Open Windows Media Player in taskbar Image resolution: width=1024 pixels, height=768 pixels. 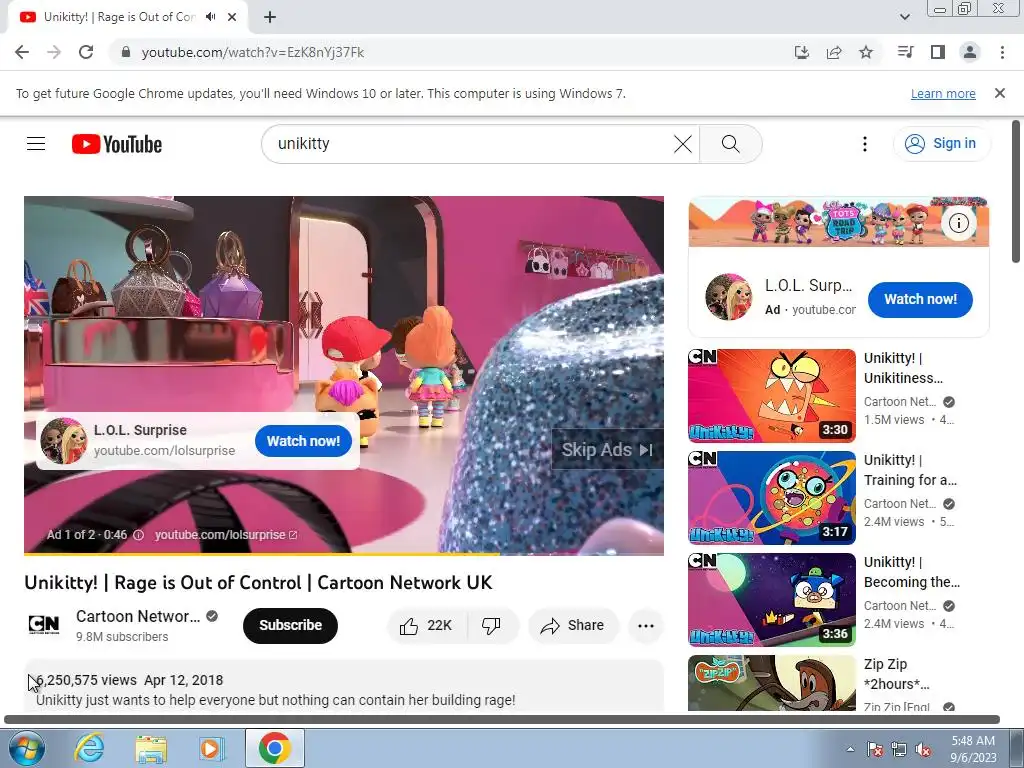pos(211,748)
